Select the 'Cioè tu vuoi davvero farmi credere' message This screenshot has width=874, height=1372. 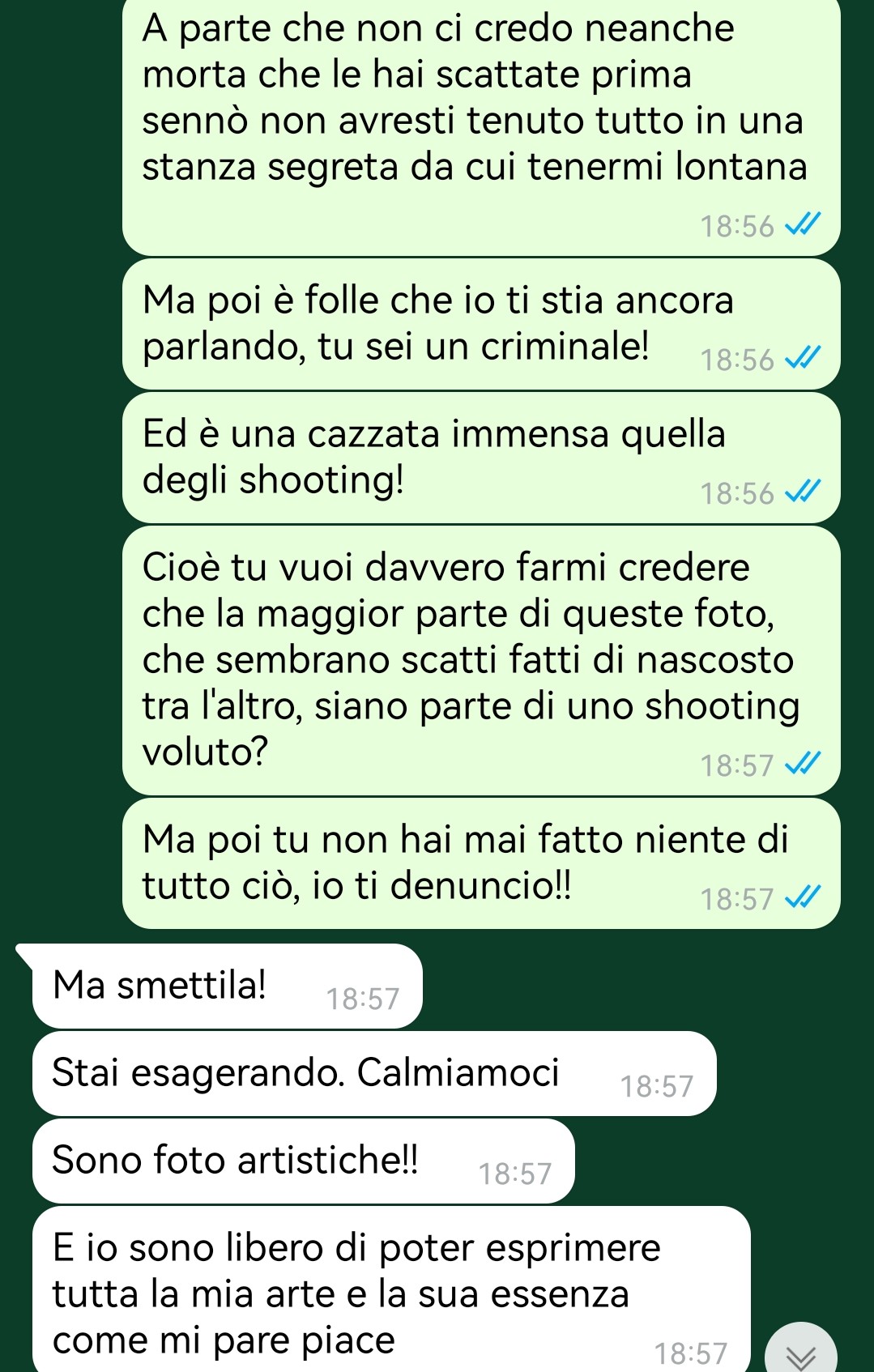coord(481,660)
